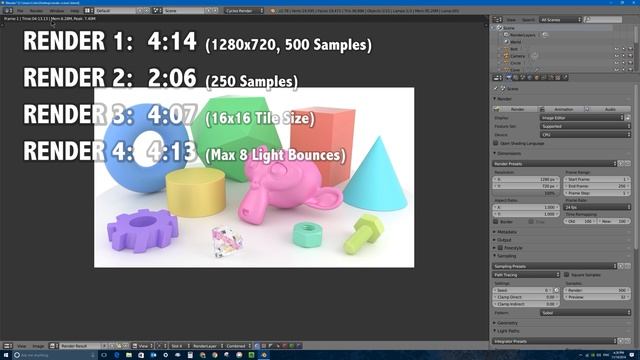Open Task View from the taskbar
The height and width of the screenshot is (360, 640).
(x=104, y=355)
